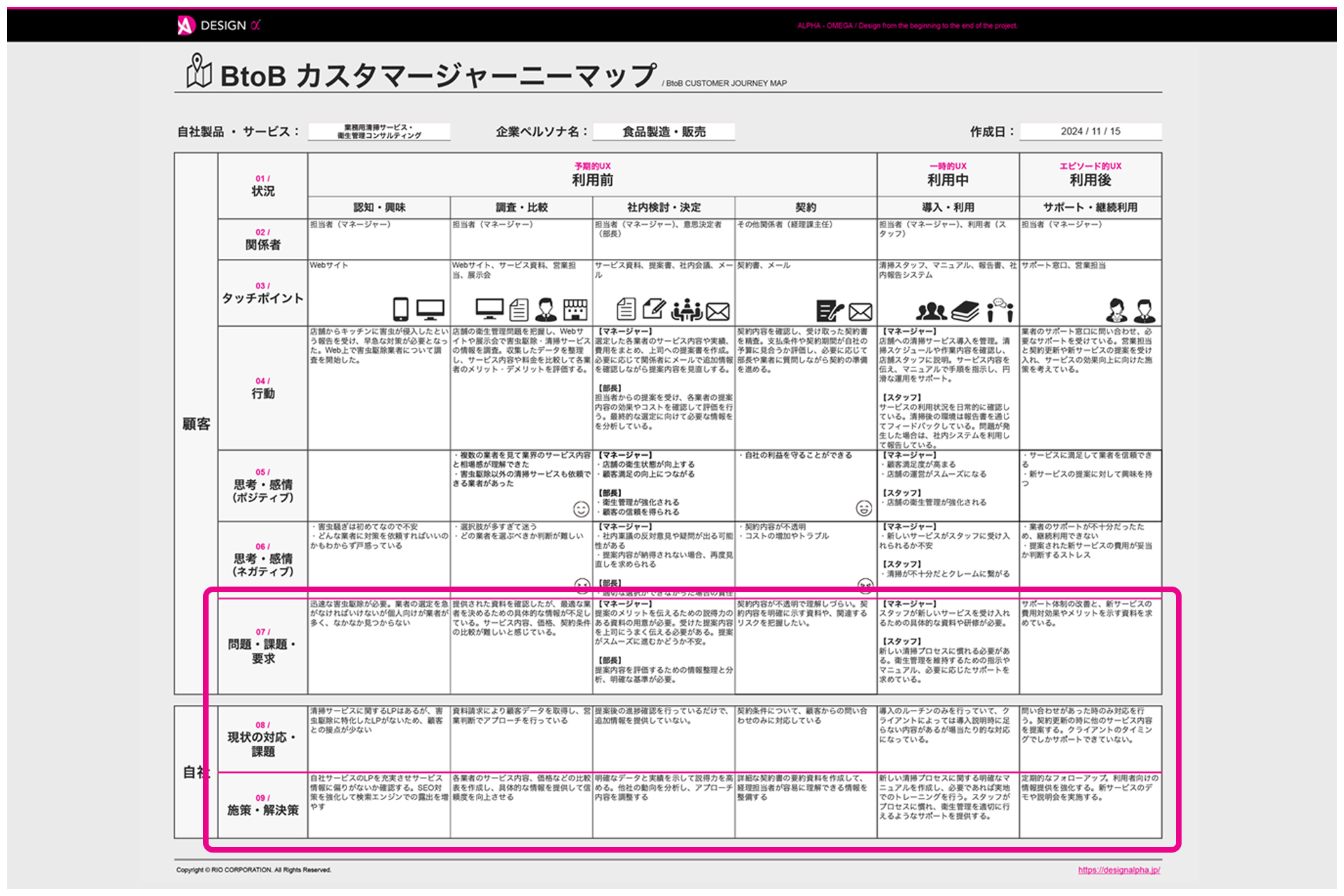Click the 自社製品・サービス input field
Viewport: 1344px width, 896px height.
coord(379,132)
